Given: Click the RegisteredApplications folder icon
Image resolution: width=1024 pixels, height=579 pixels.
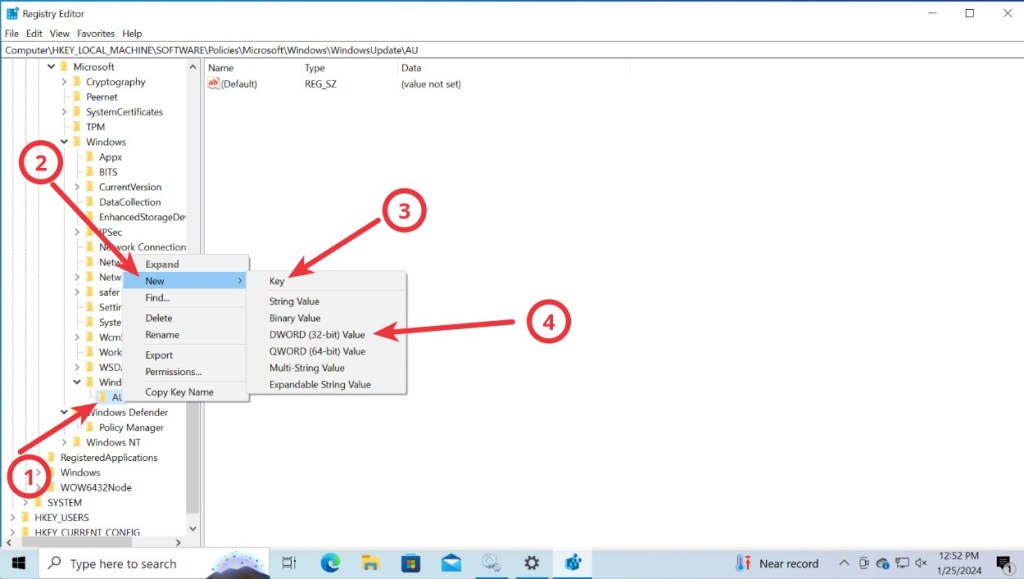Looking at the screenshot, I should coord(52,457).
